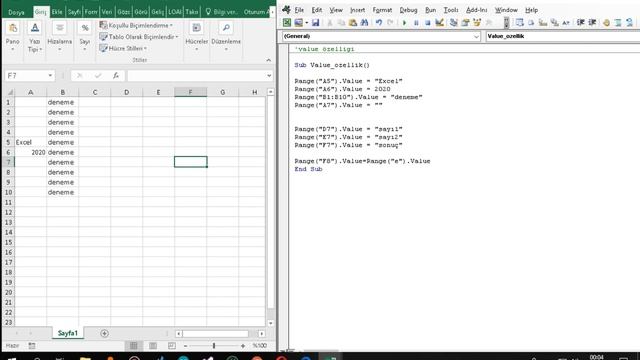Click the zoom out minus button
The height and width of the screenshot is (360, 640).
[x=185, y=346]
